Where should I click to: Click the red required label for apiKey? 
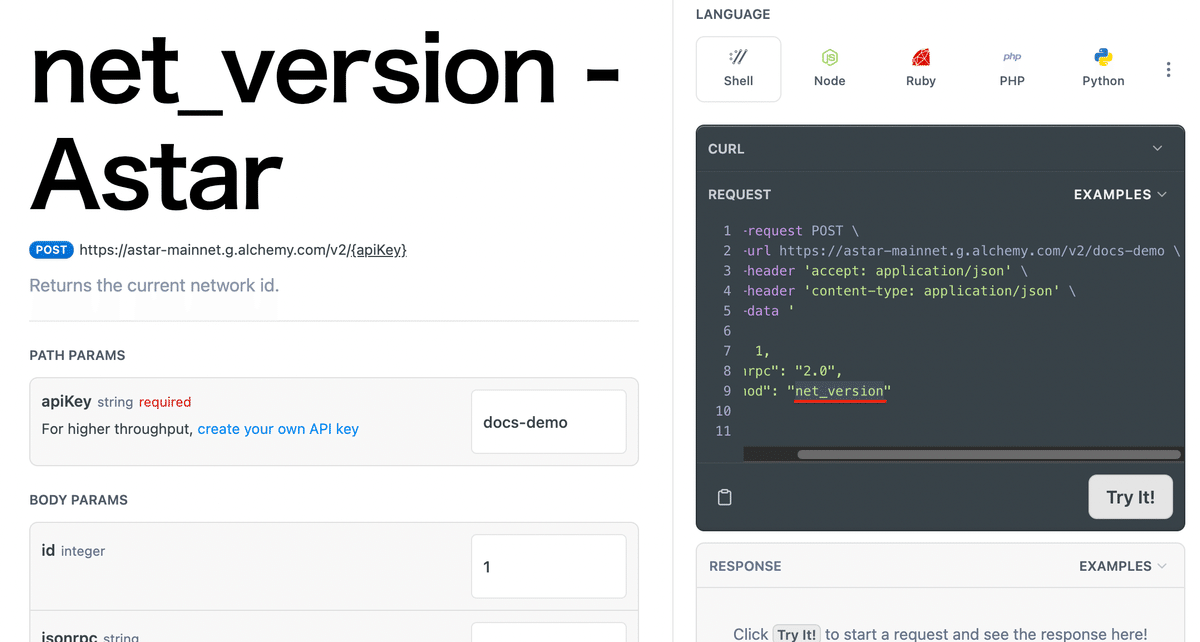[165, 402]
